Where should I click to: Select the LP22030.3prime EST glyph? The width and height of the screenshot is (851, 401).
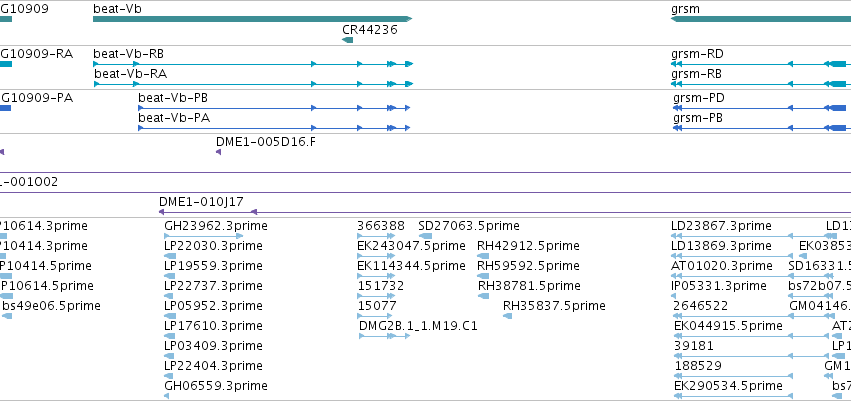click(x=169, y=256)
